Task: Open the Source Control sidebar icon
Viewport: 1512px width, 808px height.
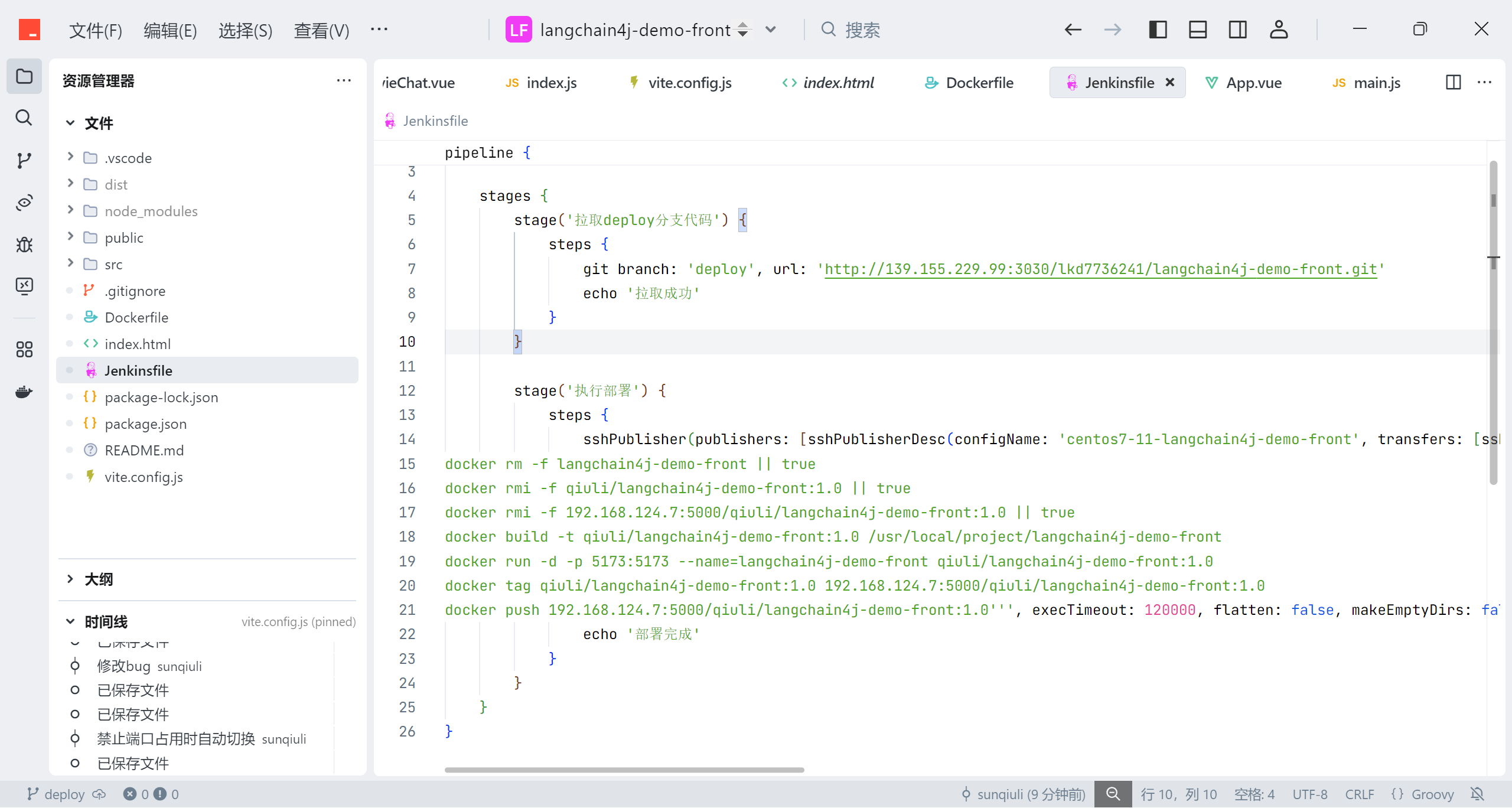Action: [24, 160]
